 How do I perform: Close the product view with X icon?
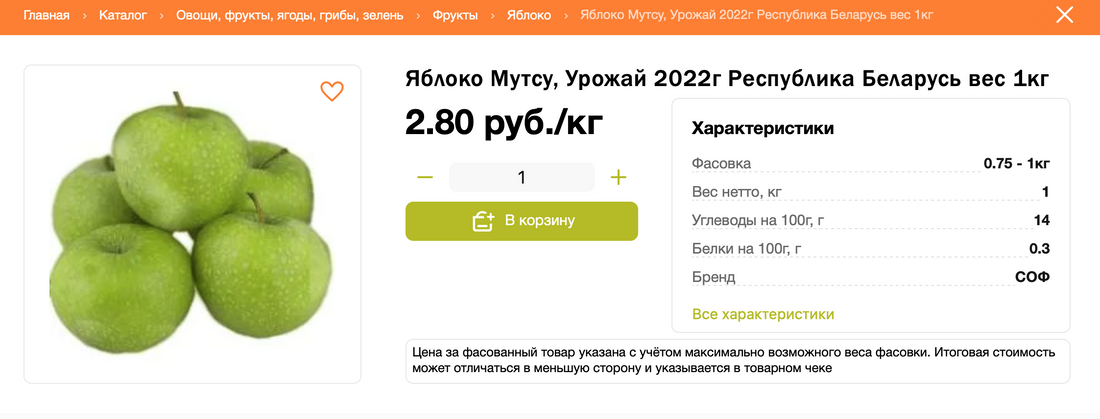(1066, 16)
